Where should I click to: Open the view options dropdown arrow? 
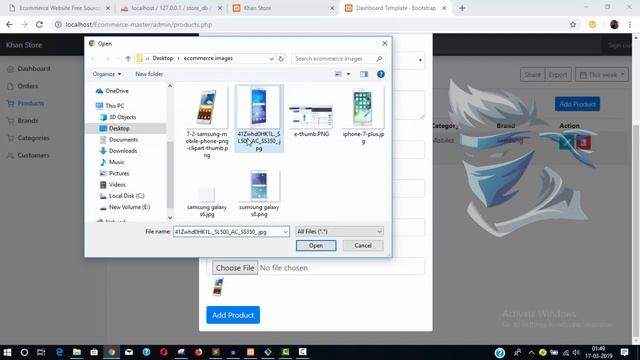click(348, 74)
